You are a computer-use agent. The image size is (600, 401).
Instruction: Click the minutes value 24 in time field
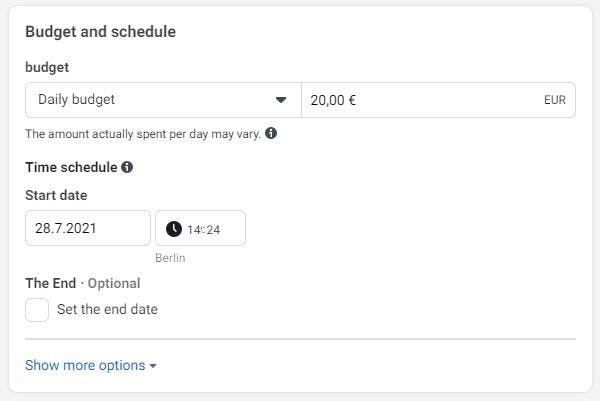pyautogui.click(x=212, y=229)
